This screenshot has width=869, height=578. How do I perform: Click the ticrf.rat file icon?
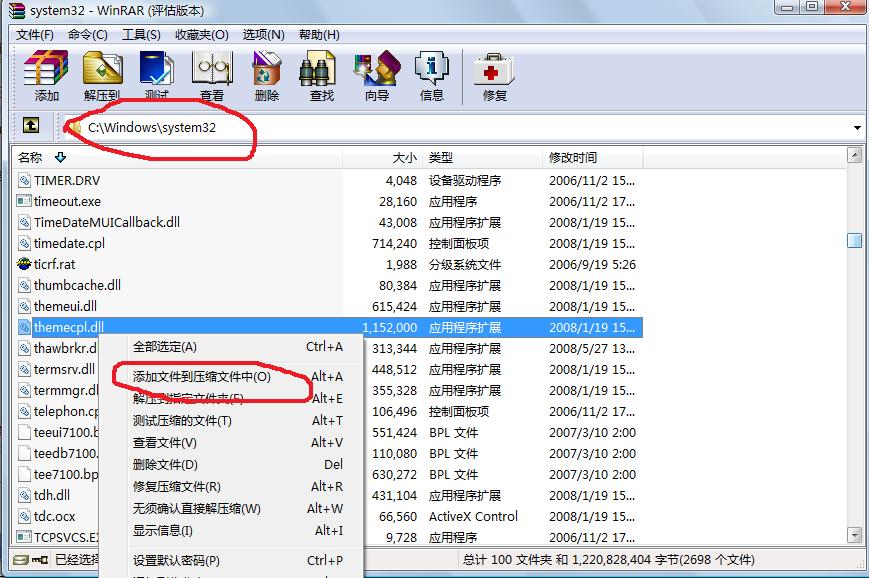point(24,264)
